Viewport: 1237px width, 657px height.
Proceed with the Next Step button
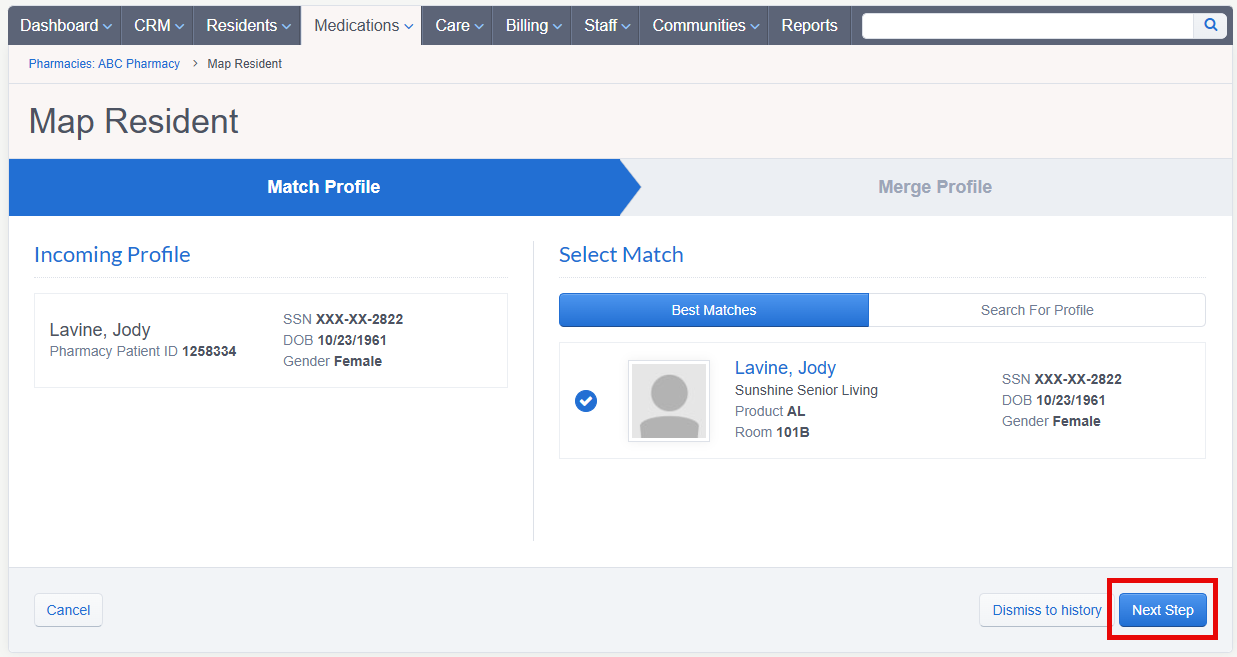(1163, 610)
